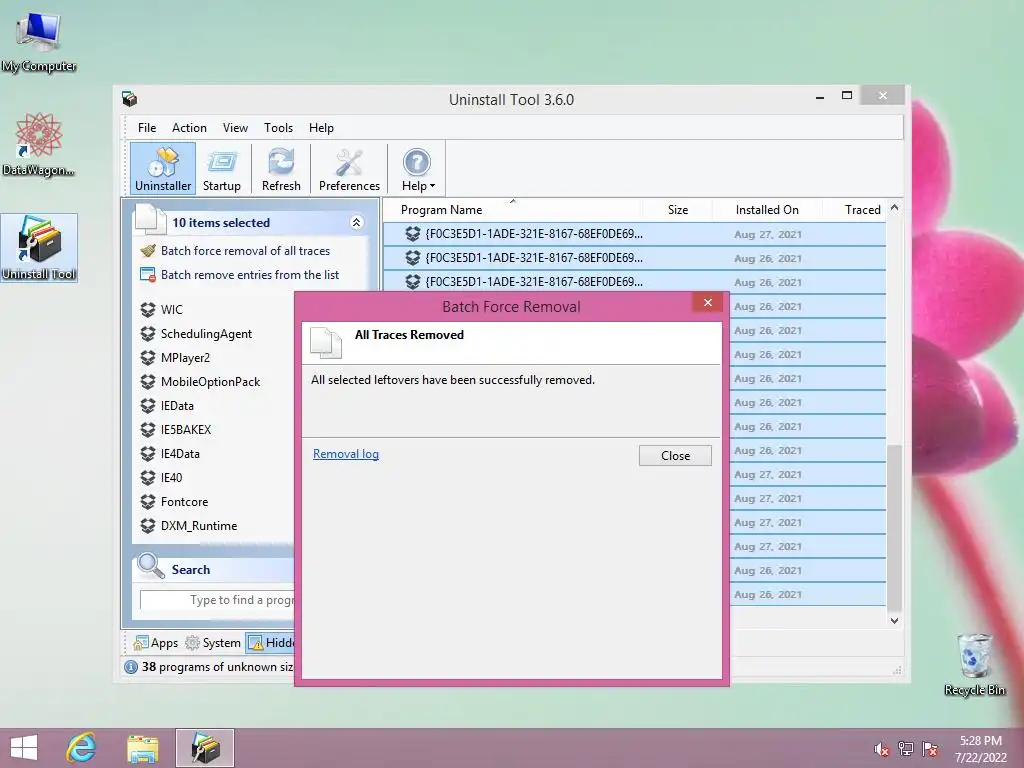Switch to the System tab
The width and height of the screenshot is (1024, 768).
[213, 643]
